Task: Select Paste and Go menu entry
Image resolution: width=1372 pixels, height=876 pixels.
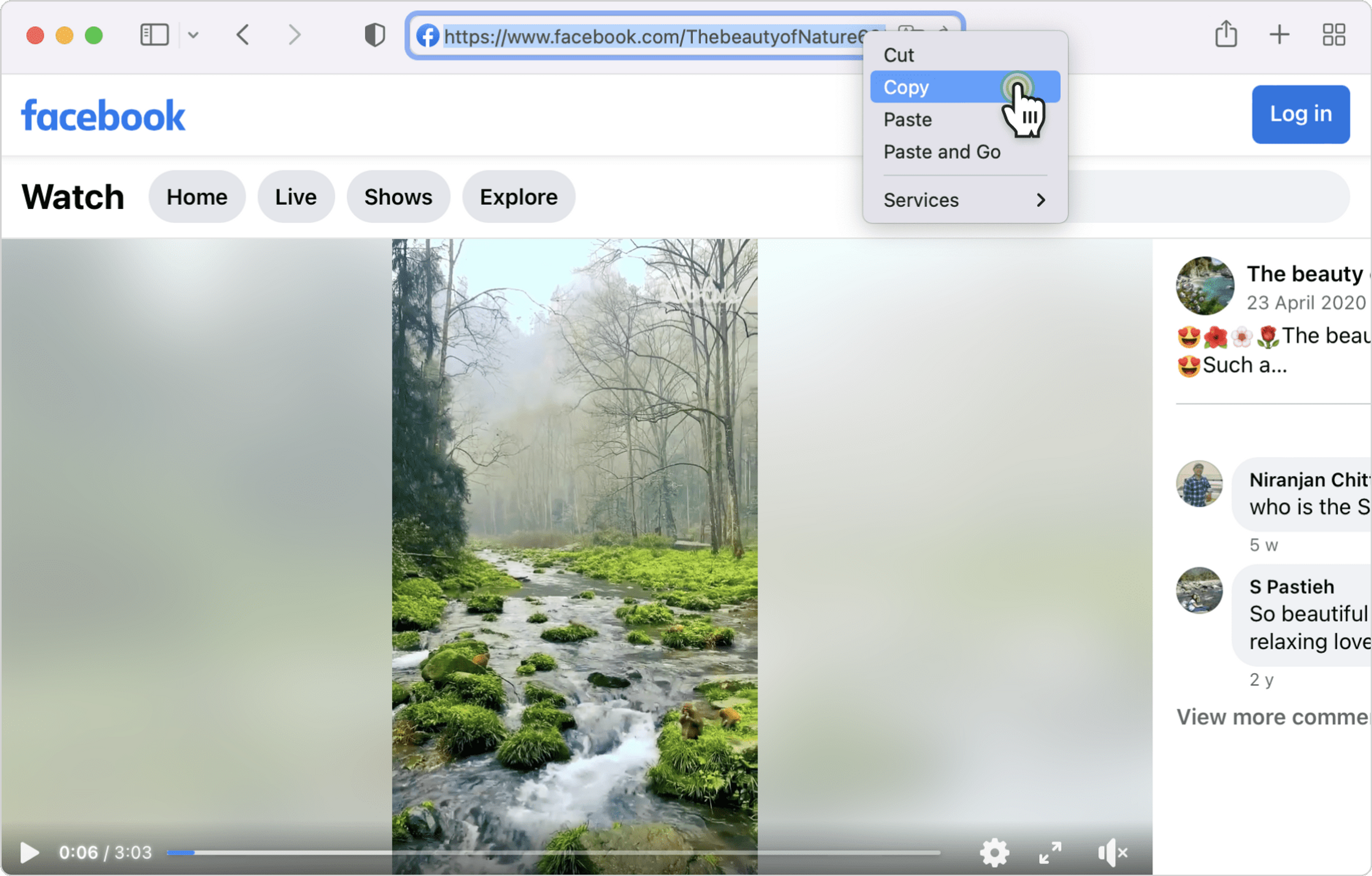Action: [941, 152]
